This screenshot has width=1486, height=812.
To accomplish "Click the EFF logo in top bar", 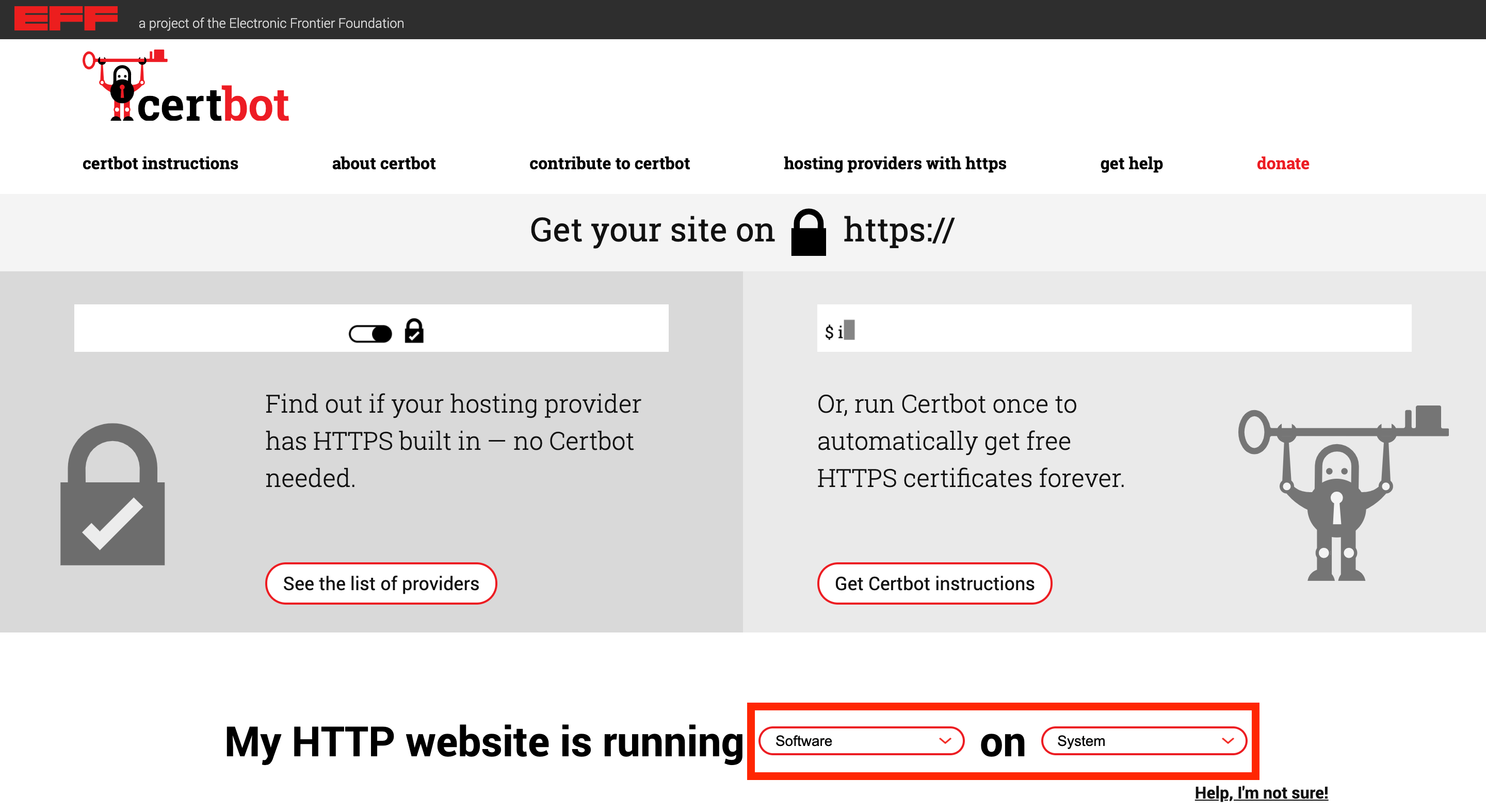I will pyautogui.click(x=66, y=19).
